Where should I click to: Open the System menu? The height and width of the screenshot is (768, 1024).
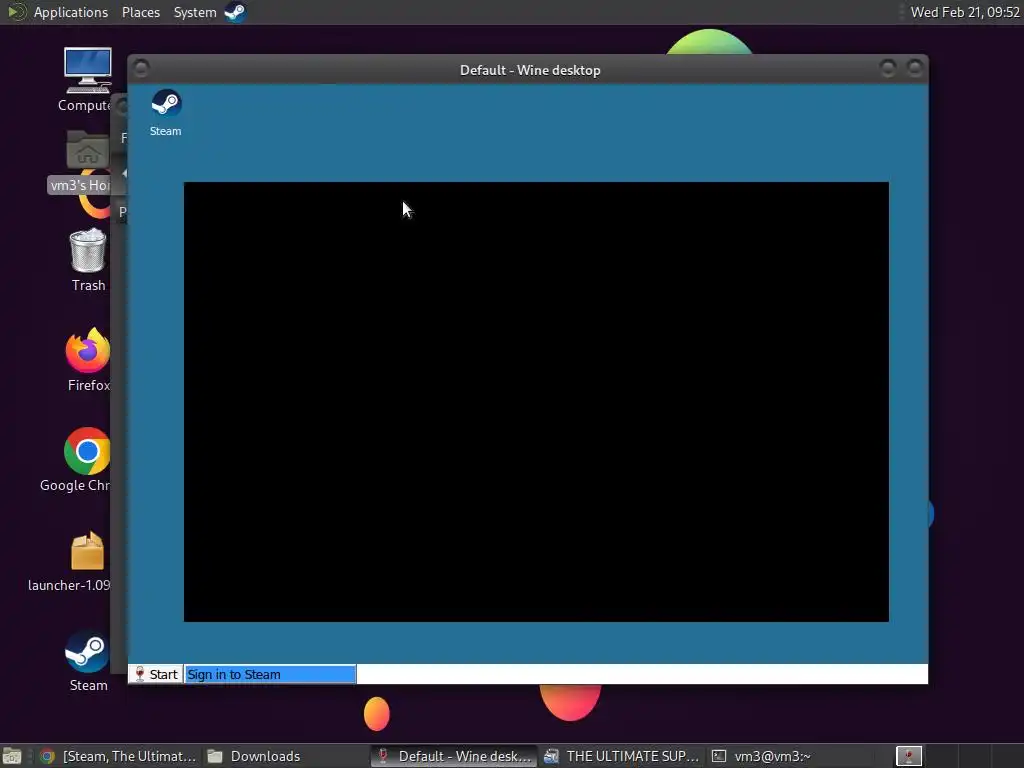(x=195, y=12)
